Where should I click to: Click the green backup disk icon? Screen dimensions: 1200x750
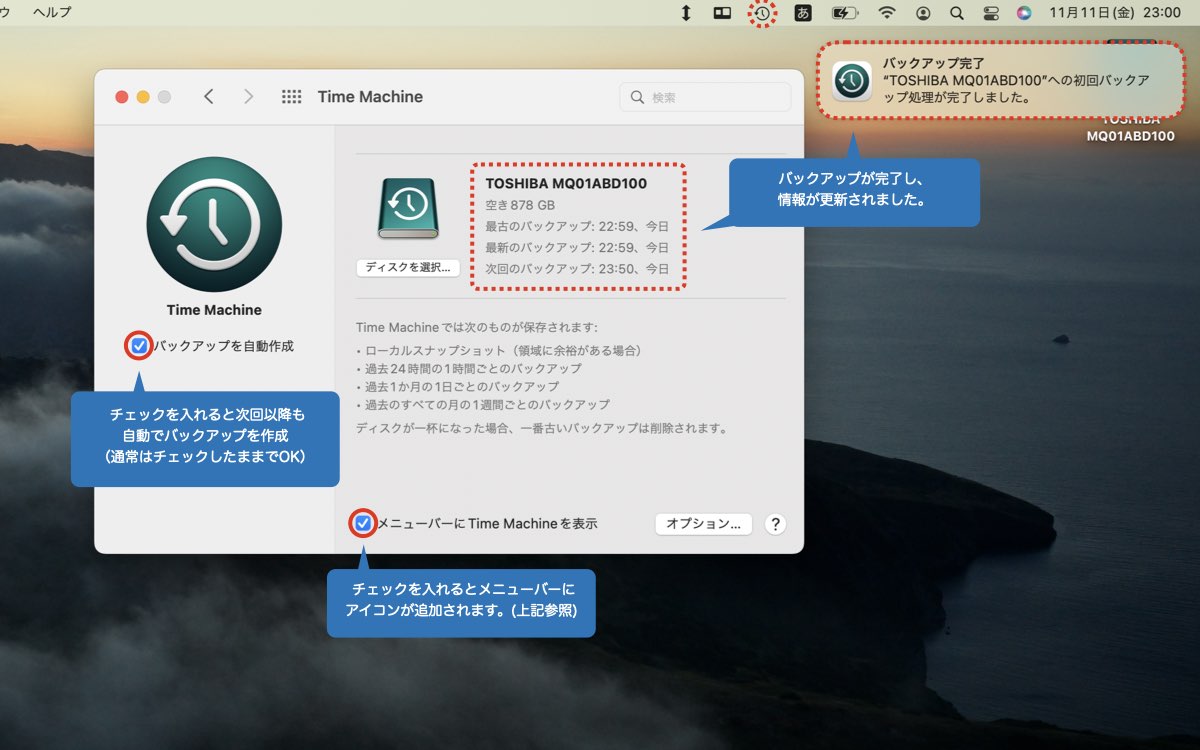click(407, 209)
